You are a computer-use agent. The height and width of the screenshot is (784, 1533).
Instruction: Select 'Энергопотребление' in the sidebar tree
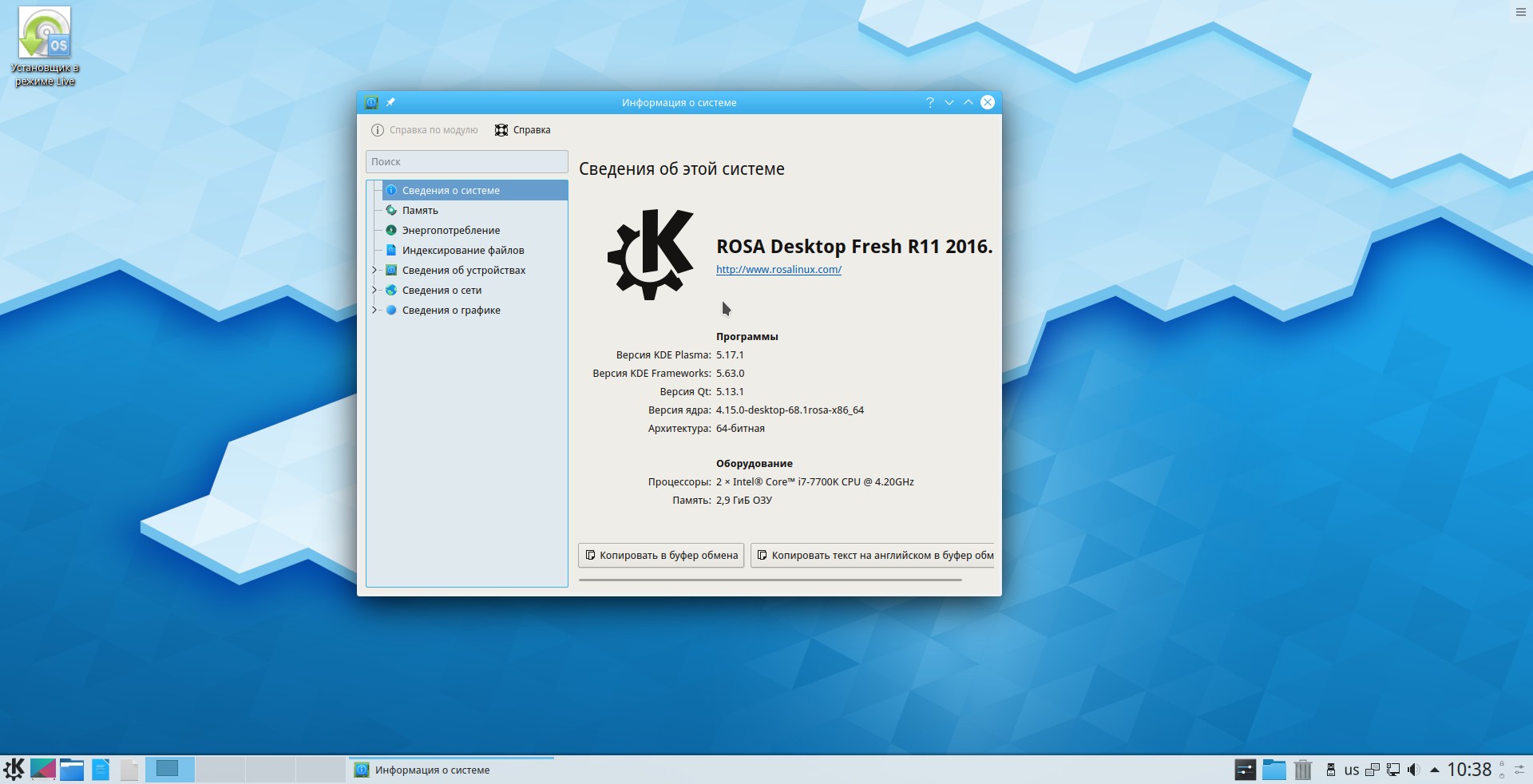tap(475, 230)
